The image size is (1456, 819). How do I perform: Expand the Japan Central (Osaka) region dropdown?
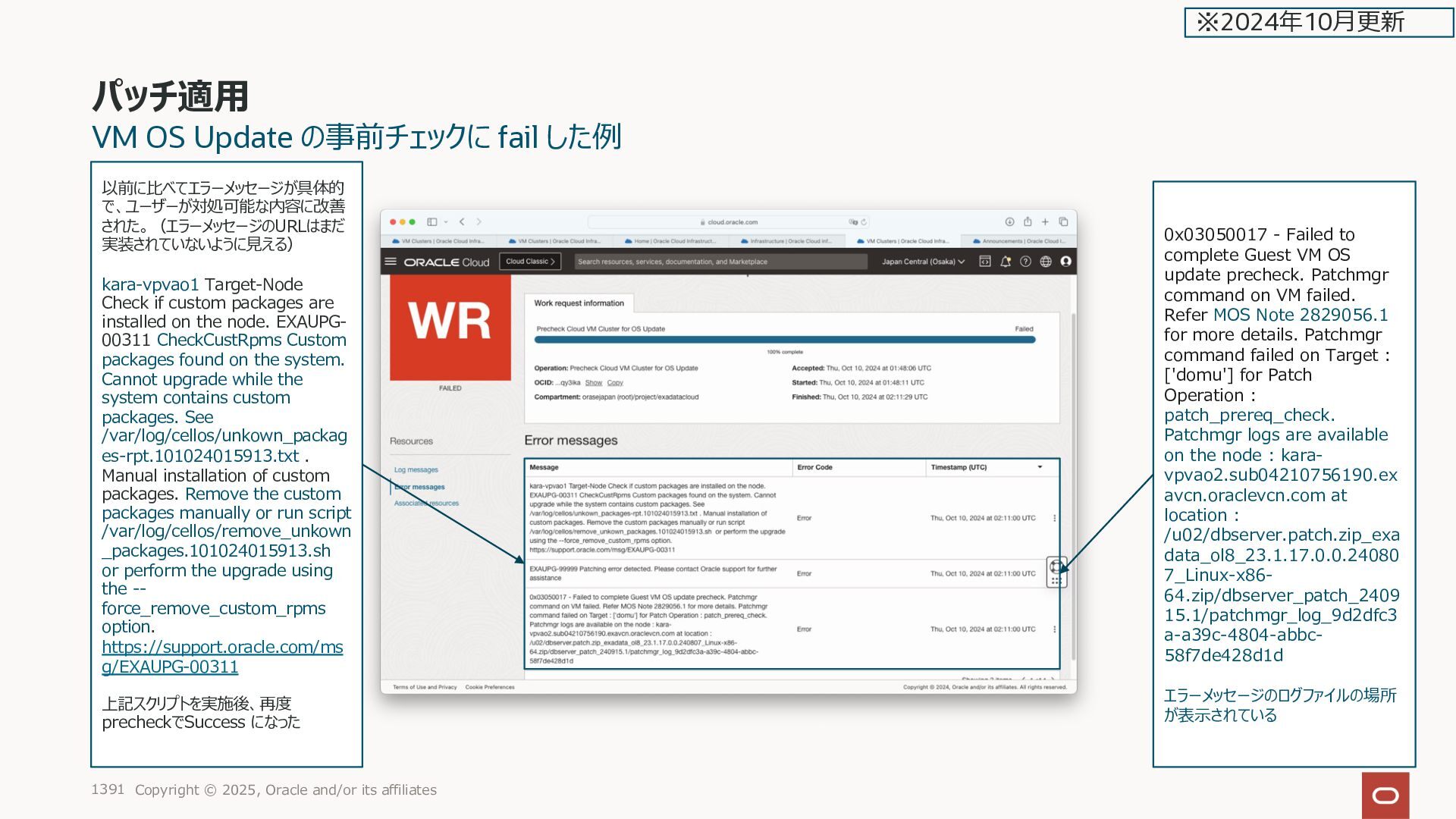(923, 262)
